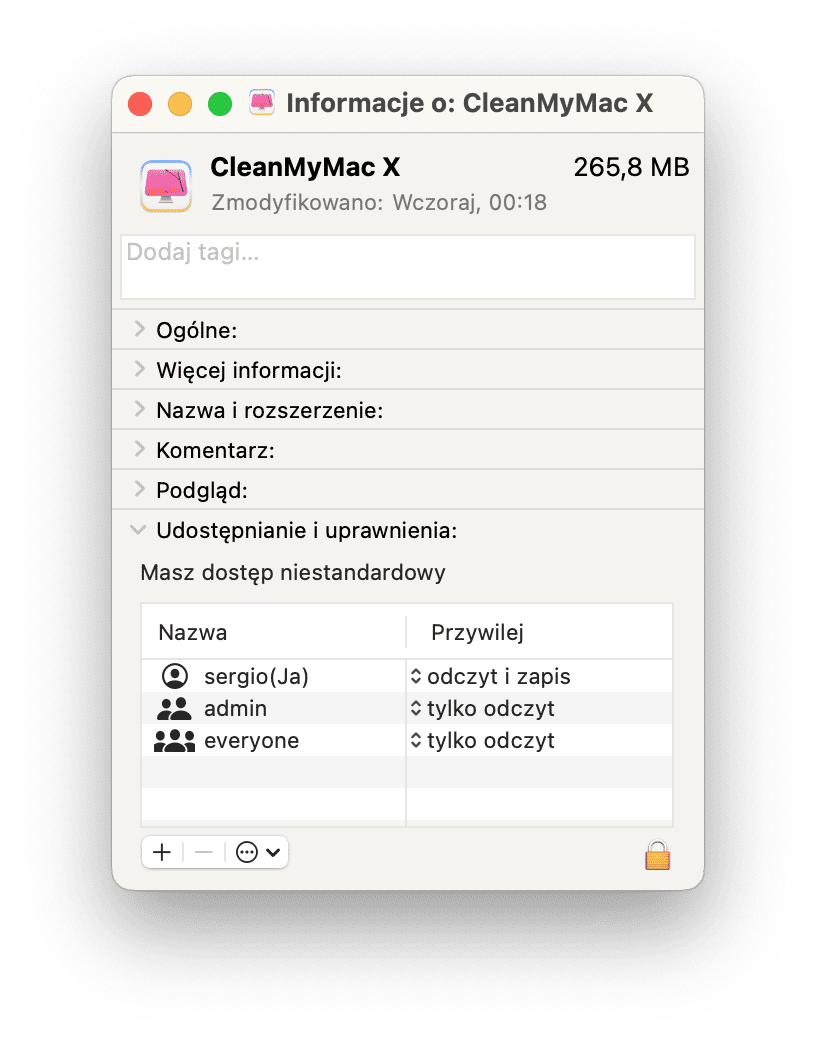Click the window title 'Informacje o: CleanMyMac X'
Viewport: 816px width, 1038px height.
tap(469, 103)
